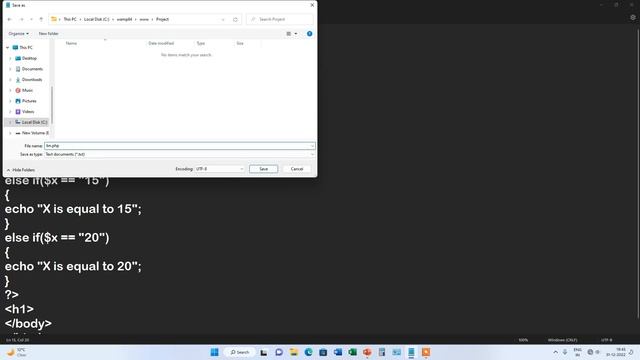Open recent locations dropdown next to forward arrow
This screenshot has width=640, height=360.
point(31,19)
